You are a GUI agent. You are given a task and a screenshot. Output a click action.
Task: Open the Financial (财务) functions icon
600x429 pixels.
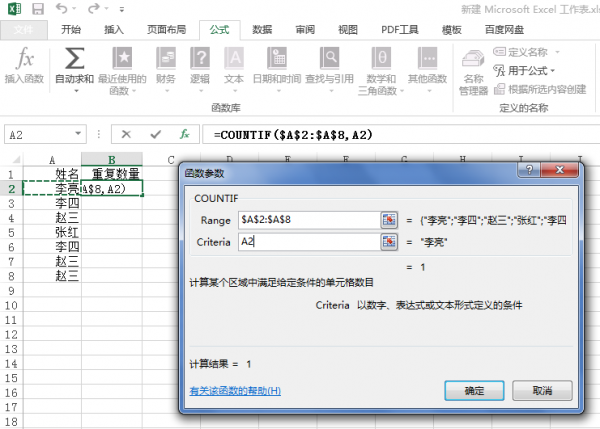[x=166, y=58]
